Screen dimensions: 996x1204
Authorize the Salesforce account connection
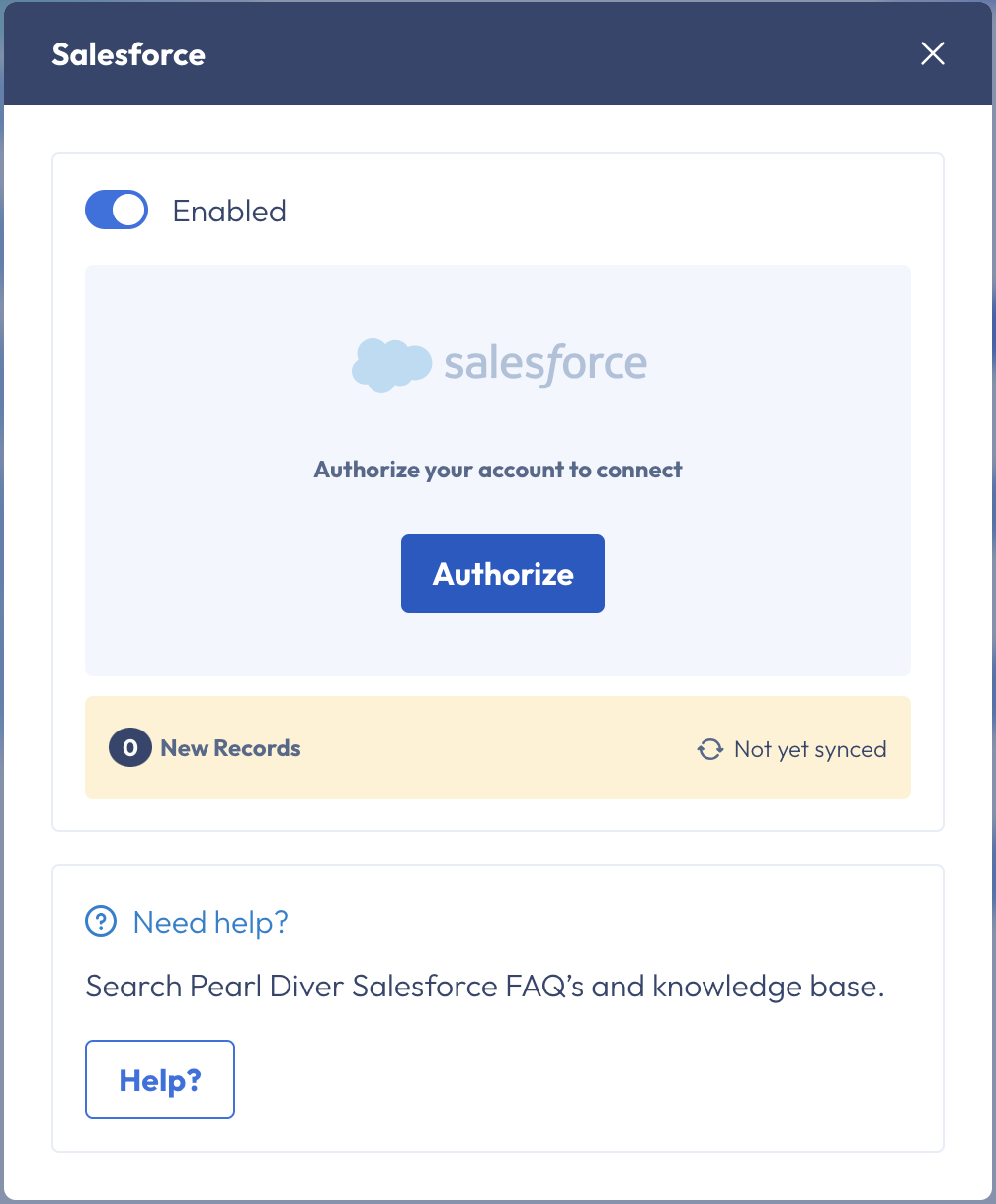pyautogui.click(x=503, y=573)
